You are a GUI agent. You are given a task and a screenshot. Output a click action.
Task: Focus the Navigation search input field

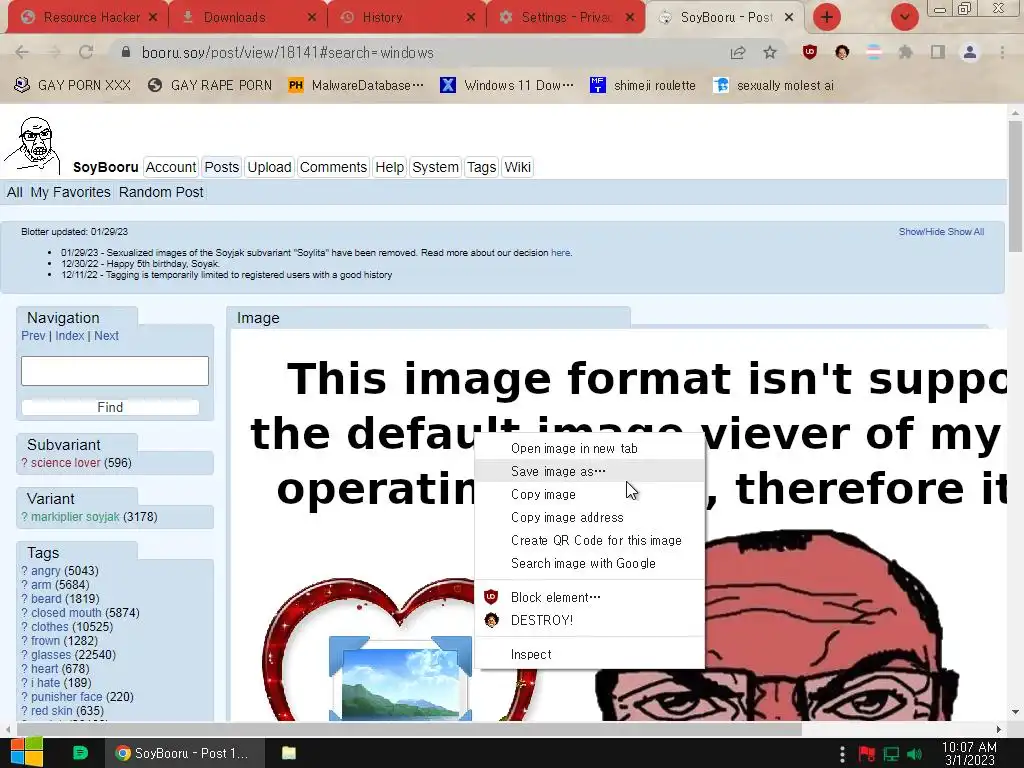pos(115,371)
